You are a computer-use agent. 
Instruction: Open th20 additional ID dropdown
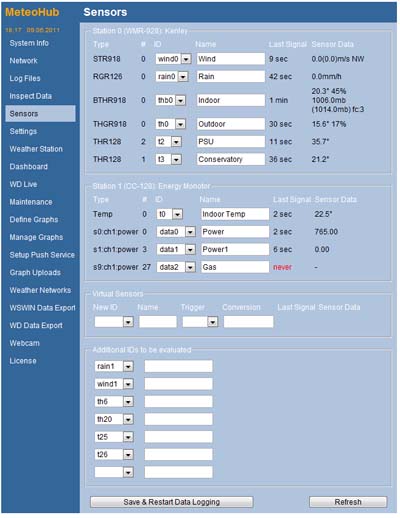coord(114,420)
